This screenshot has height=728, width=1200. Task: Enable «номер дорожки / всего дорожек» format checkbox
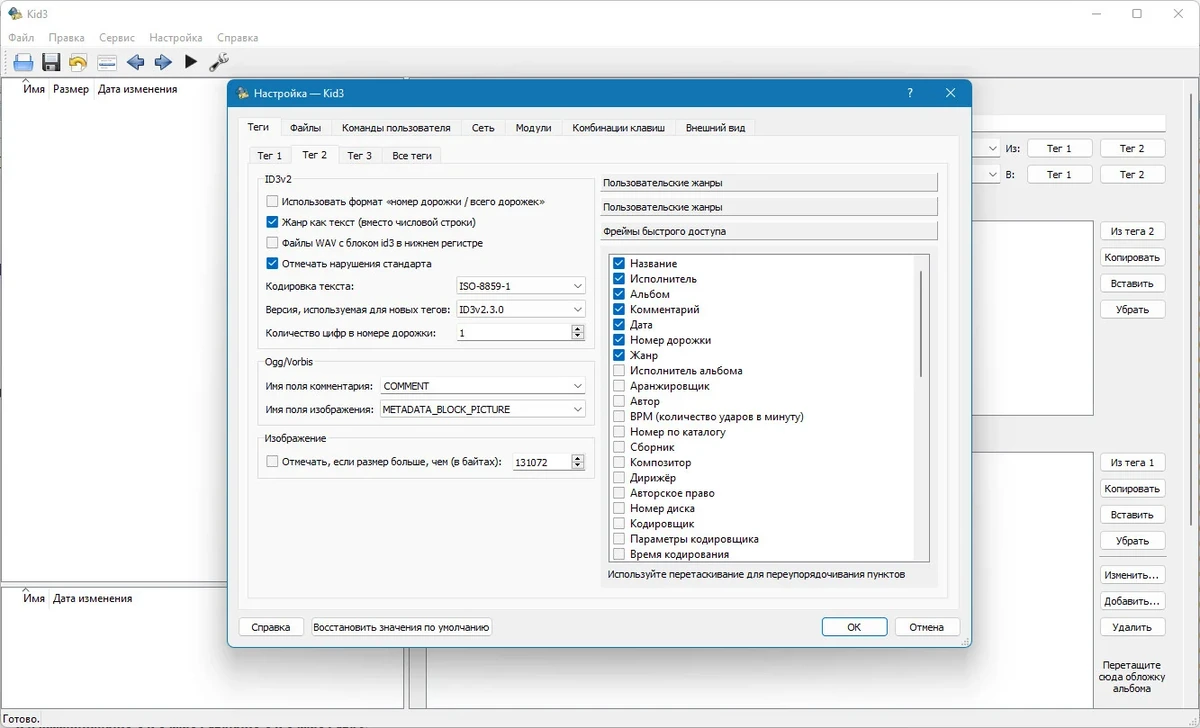pos(272,202)
